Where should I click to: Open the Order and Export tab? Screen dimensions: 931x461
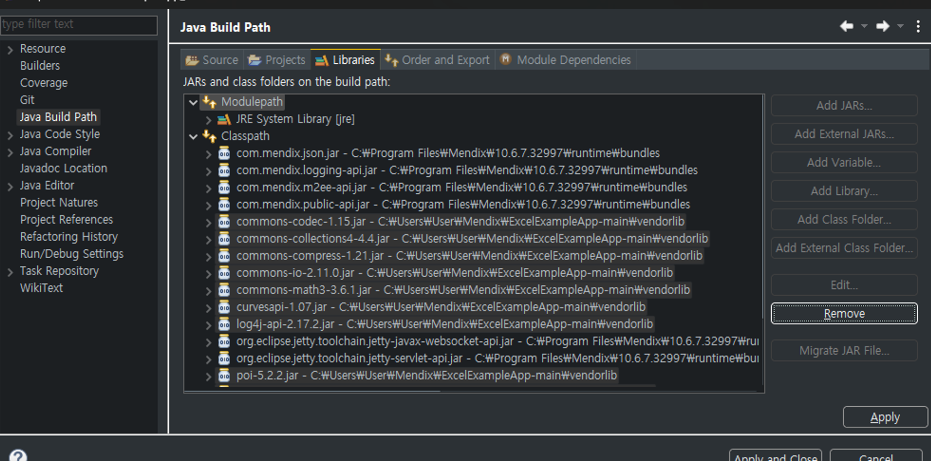point(438,60)
